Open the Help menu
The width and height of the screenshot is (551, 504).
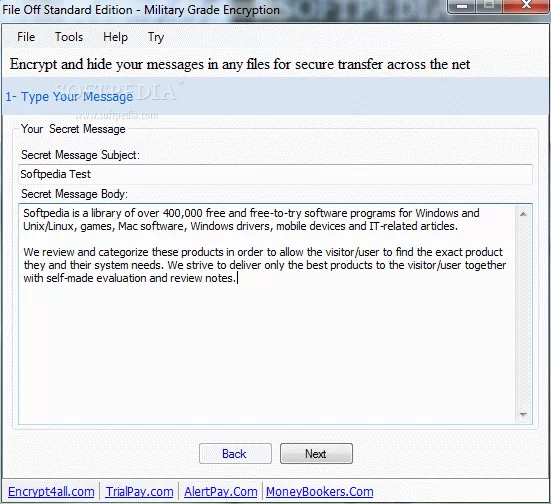click(115, 37)
